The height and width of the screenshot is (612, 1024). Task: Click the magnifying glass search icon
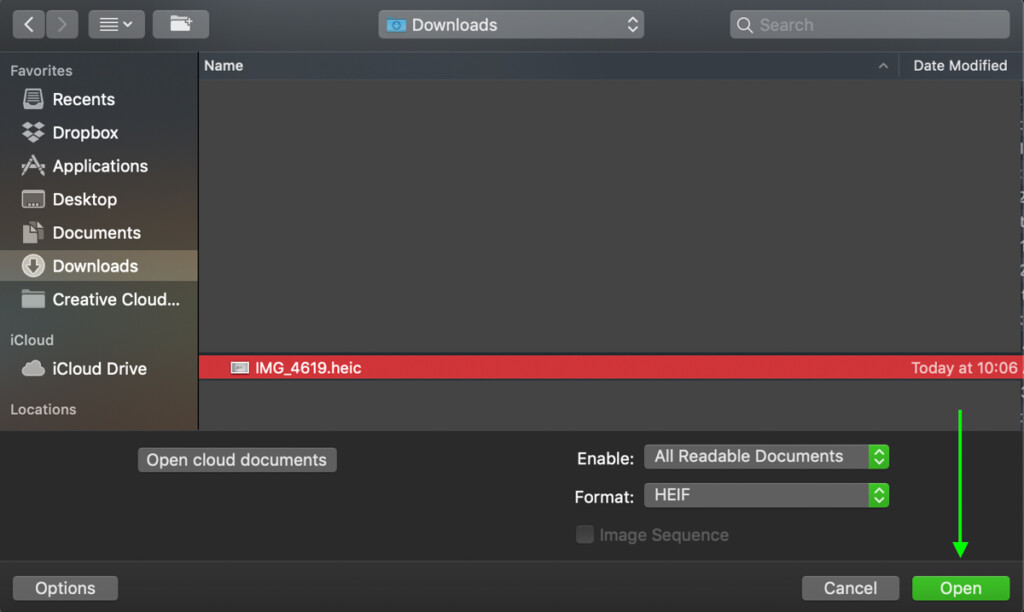pos(744,25)
